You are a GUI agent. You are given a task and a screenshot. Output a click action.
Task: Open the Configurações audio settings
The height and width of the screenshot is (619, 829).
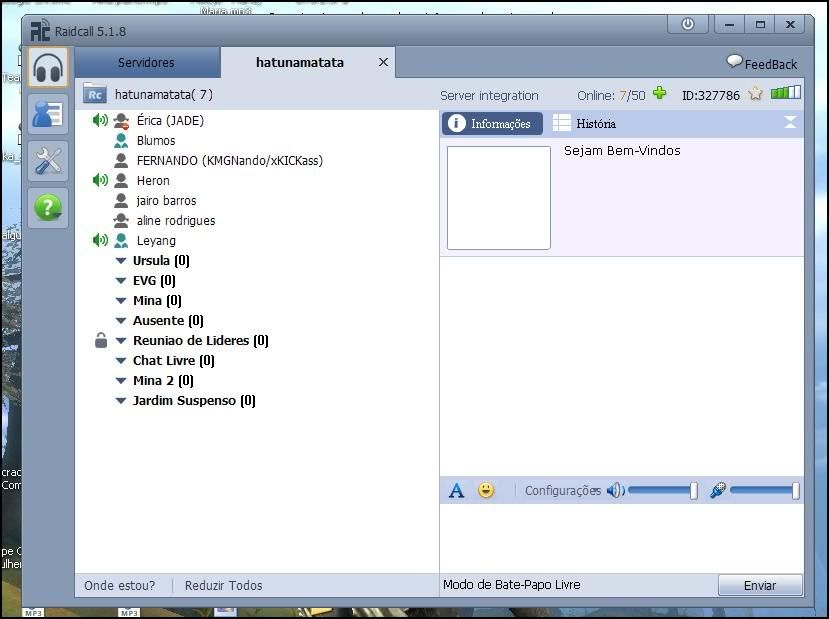coord(563,491)
